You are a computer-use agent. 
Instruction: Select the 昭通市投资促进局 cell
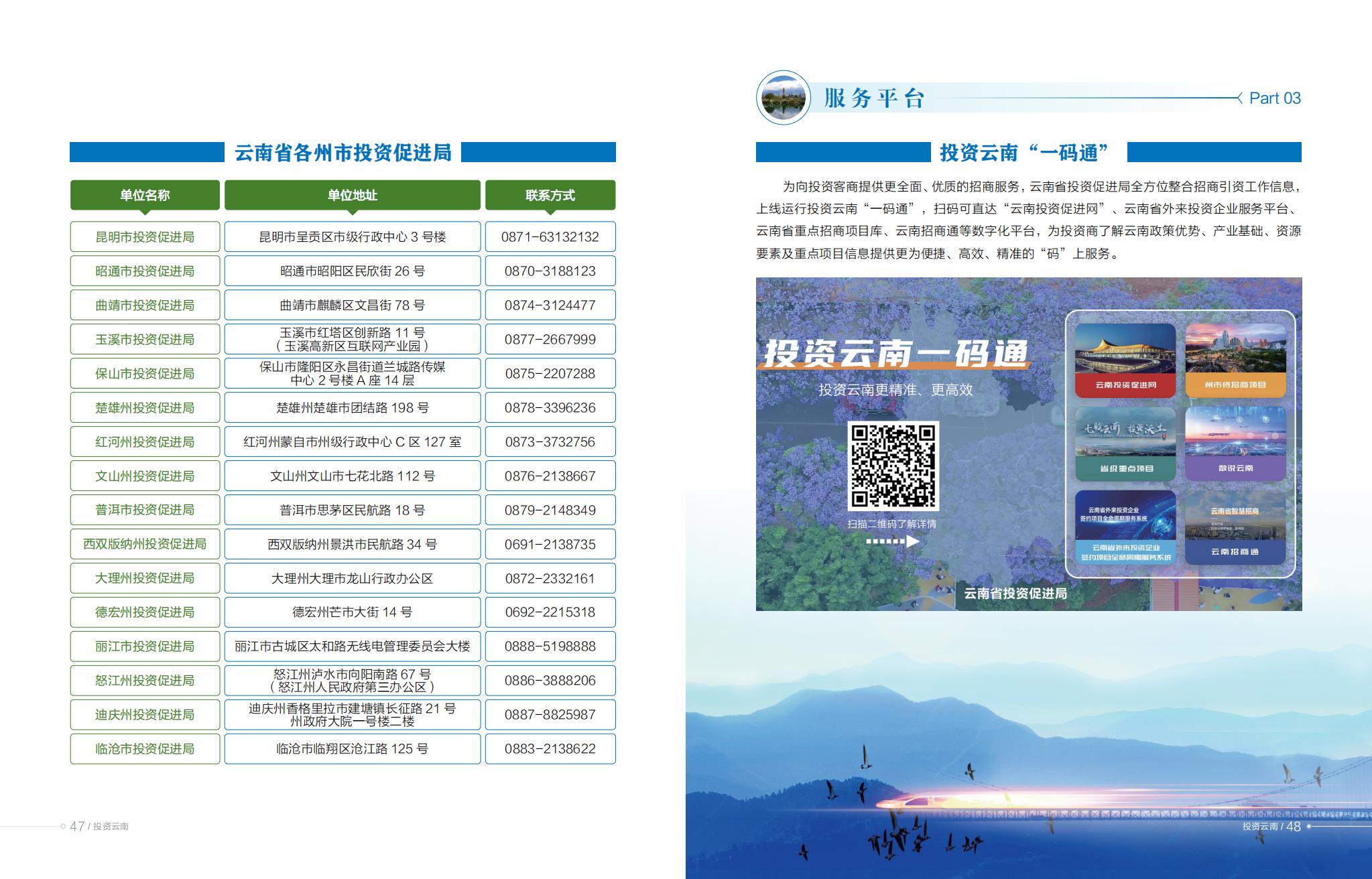click(x=145, y=271)
